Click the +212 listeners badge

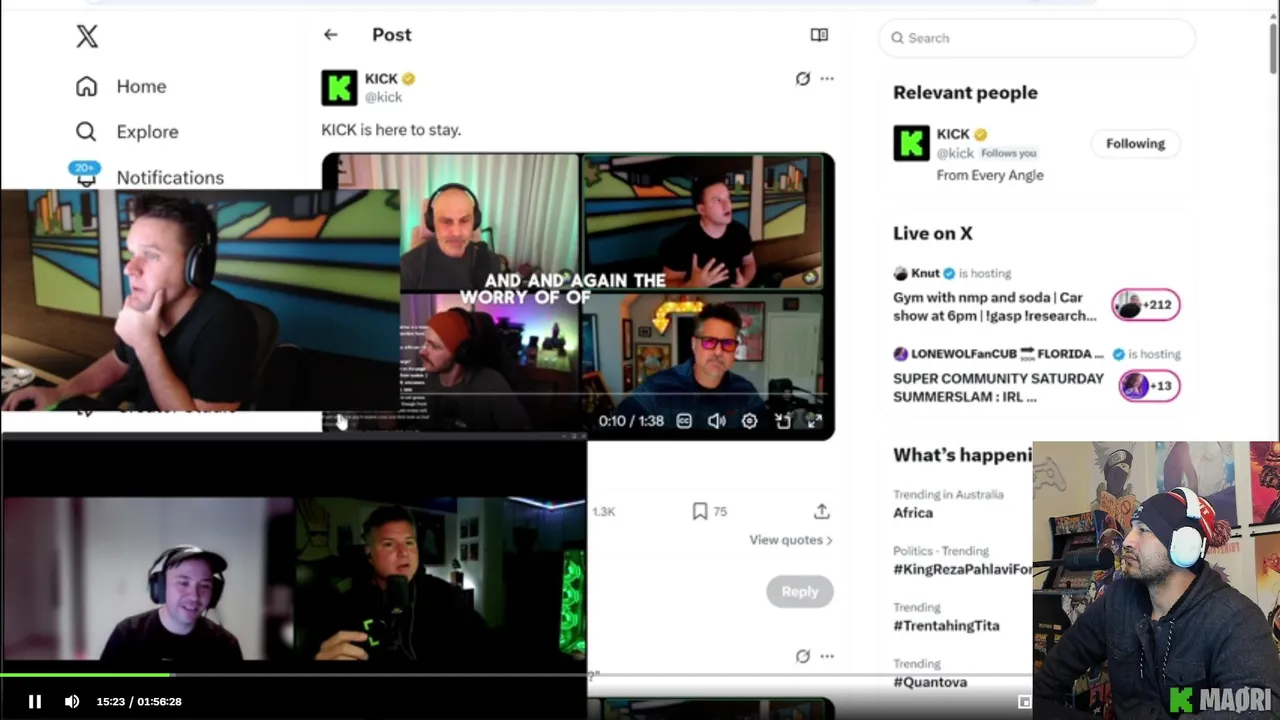click(1146, 304)
